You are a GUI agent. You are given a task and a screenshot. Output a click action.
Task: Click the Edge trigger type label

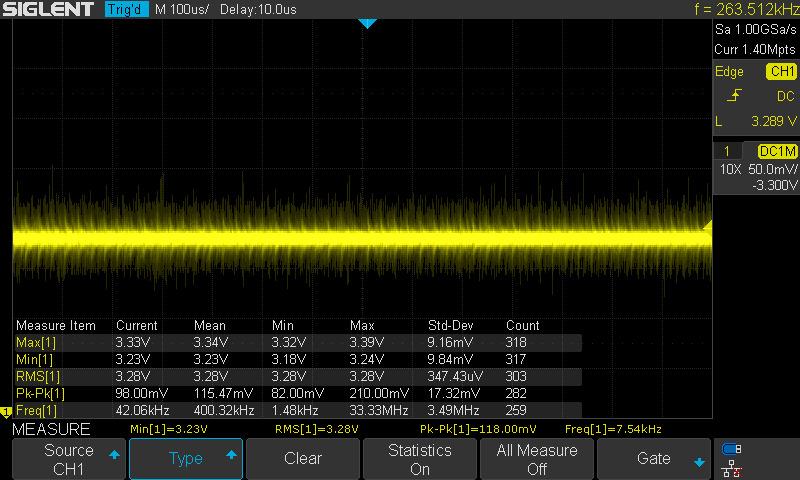pos(729,72)
